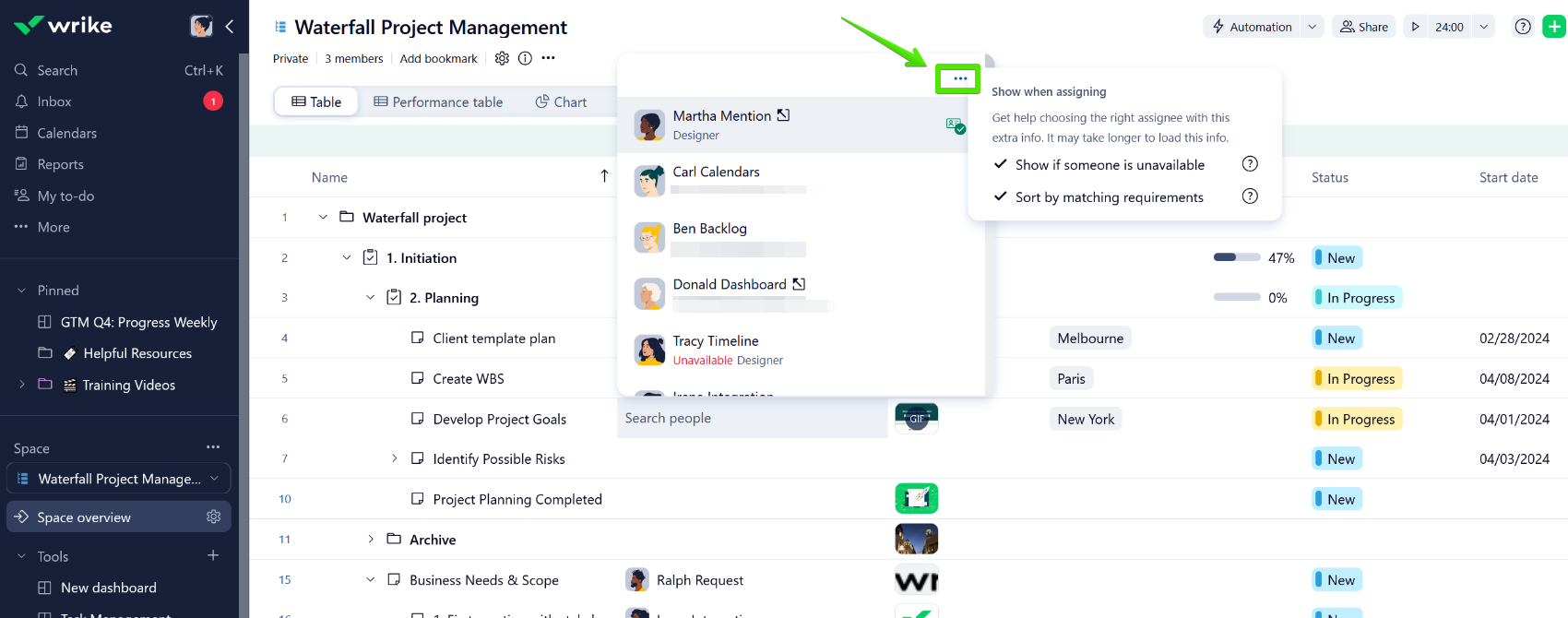The width and height of the screenshot is (1568, 618).
Task: Click the Share button
Action: pos(1364,27)
